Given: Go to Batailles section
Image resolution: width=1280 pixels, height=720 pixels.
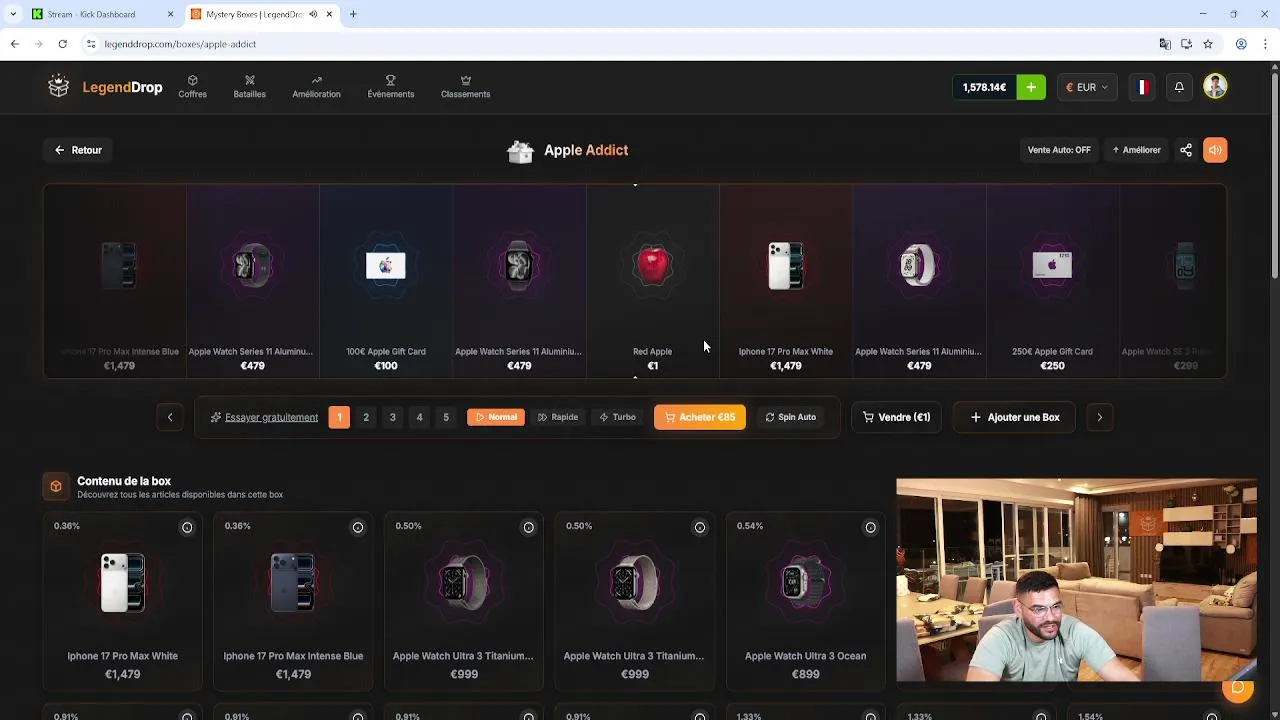Looking at the screenshot, I should pyautogui.click(x=249, y=87).
